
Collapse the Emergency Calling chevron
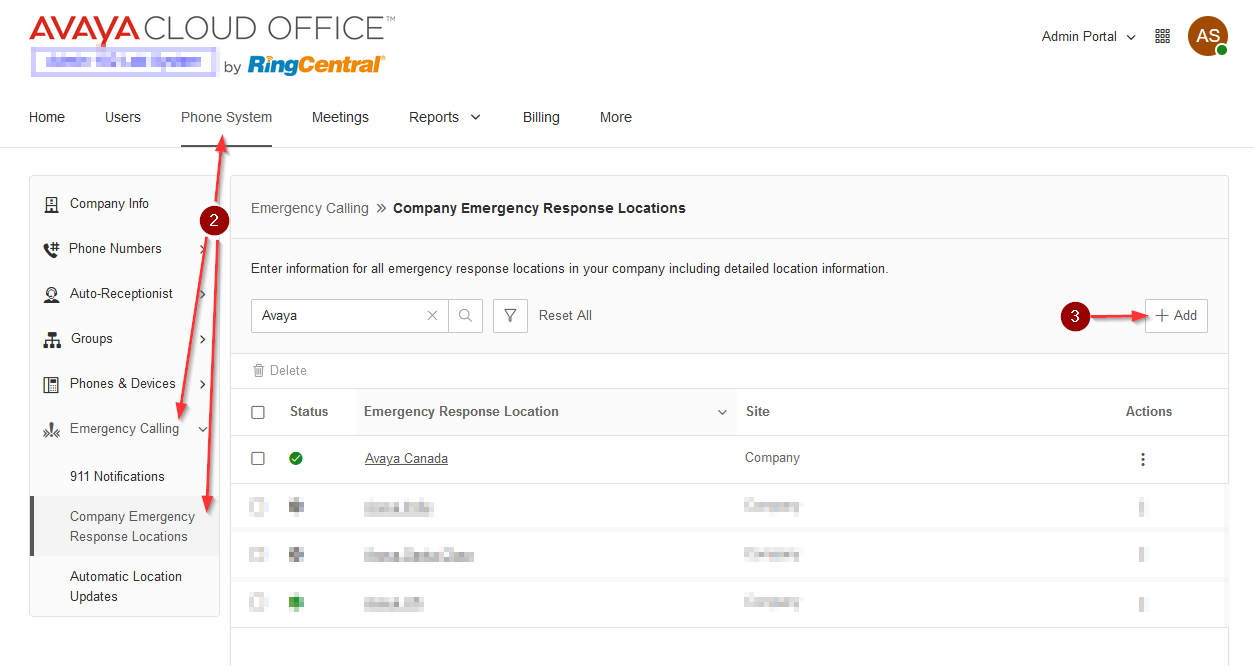(203, 429)
